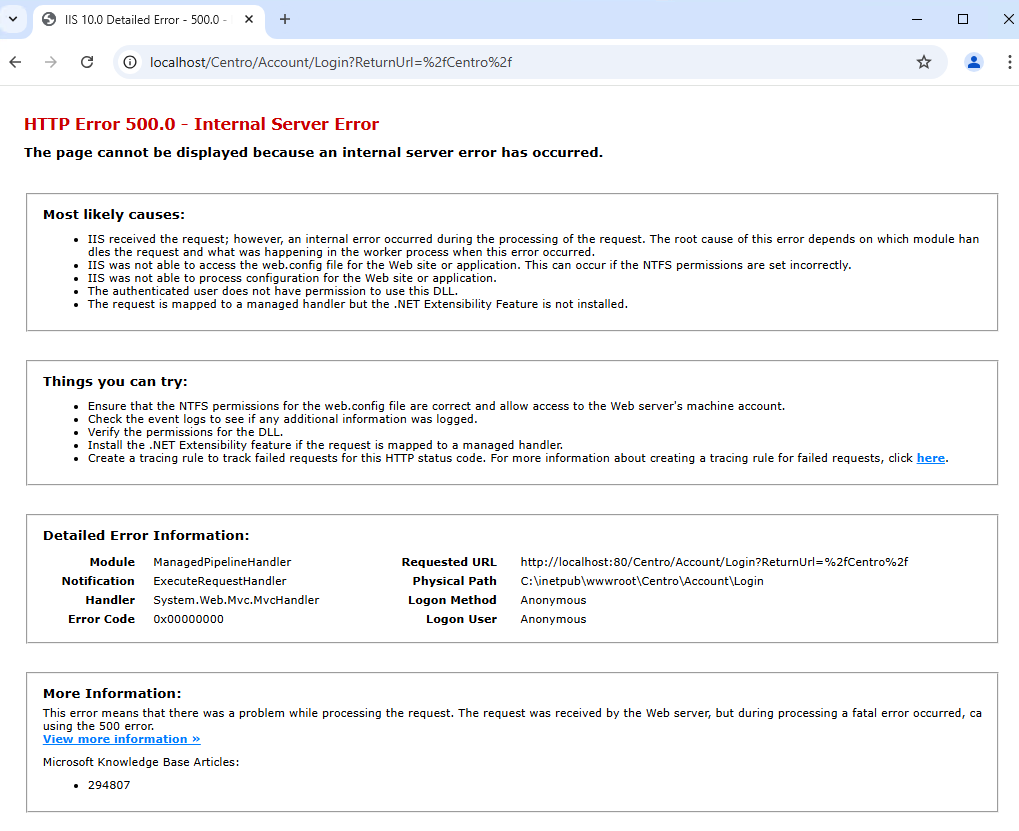This screenshot has width=1019, height=831.
Task: Open the Chrome profile avatar
Action: pos(973,62)
